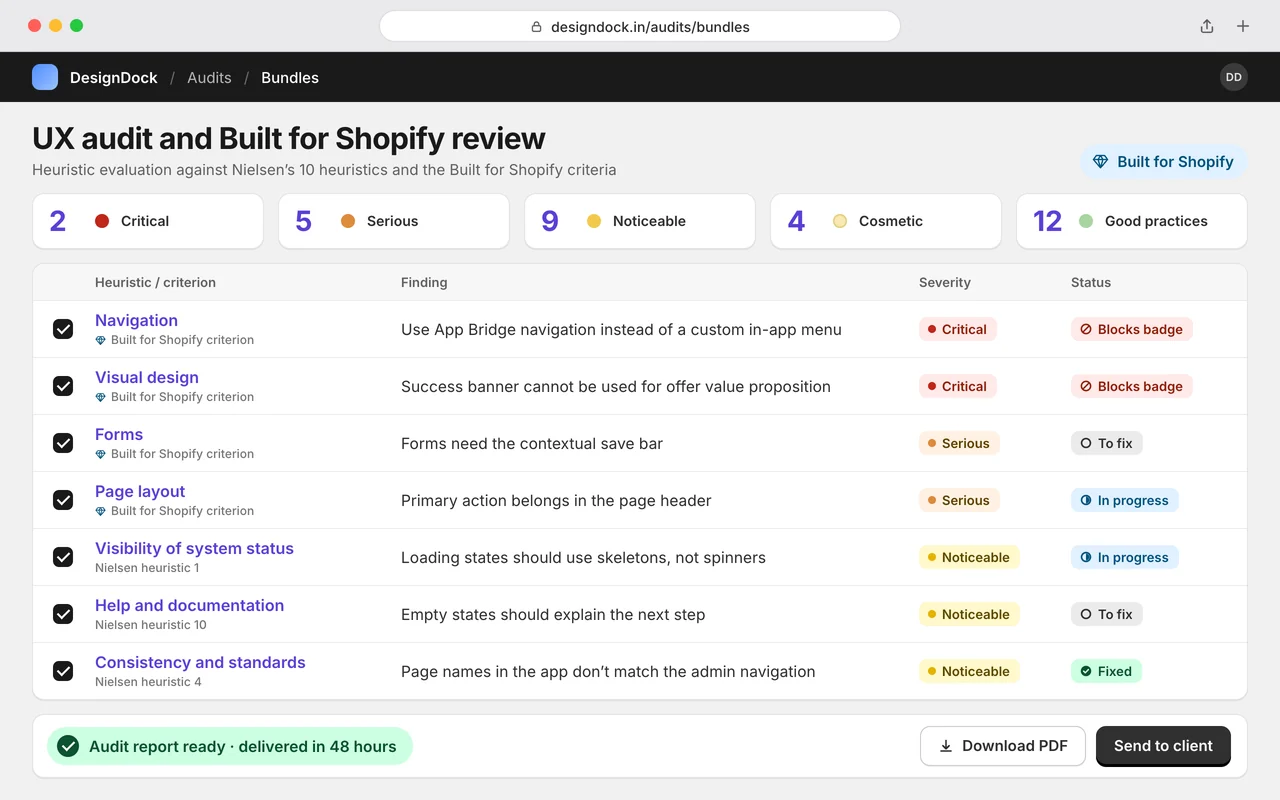Open Help and documentation link
This screenshot has height=800, width=1280.
pyautogui.click(x=189, y=605)
